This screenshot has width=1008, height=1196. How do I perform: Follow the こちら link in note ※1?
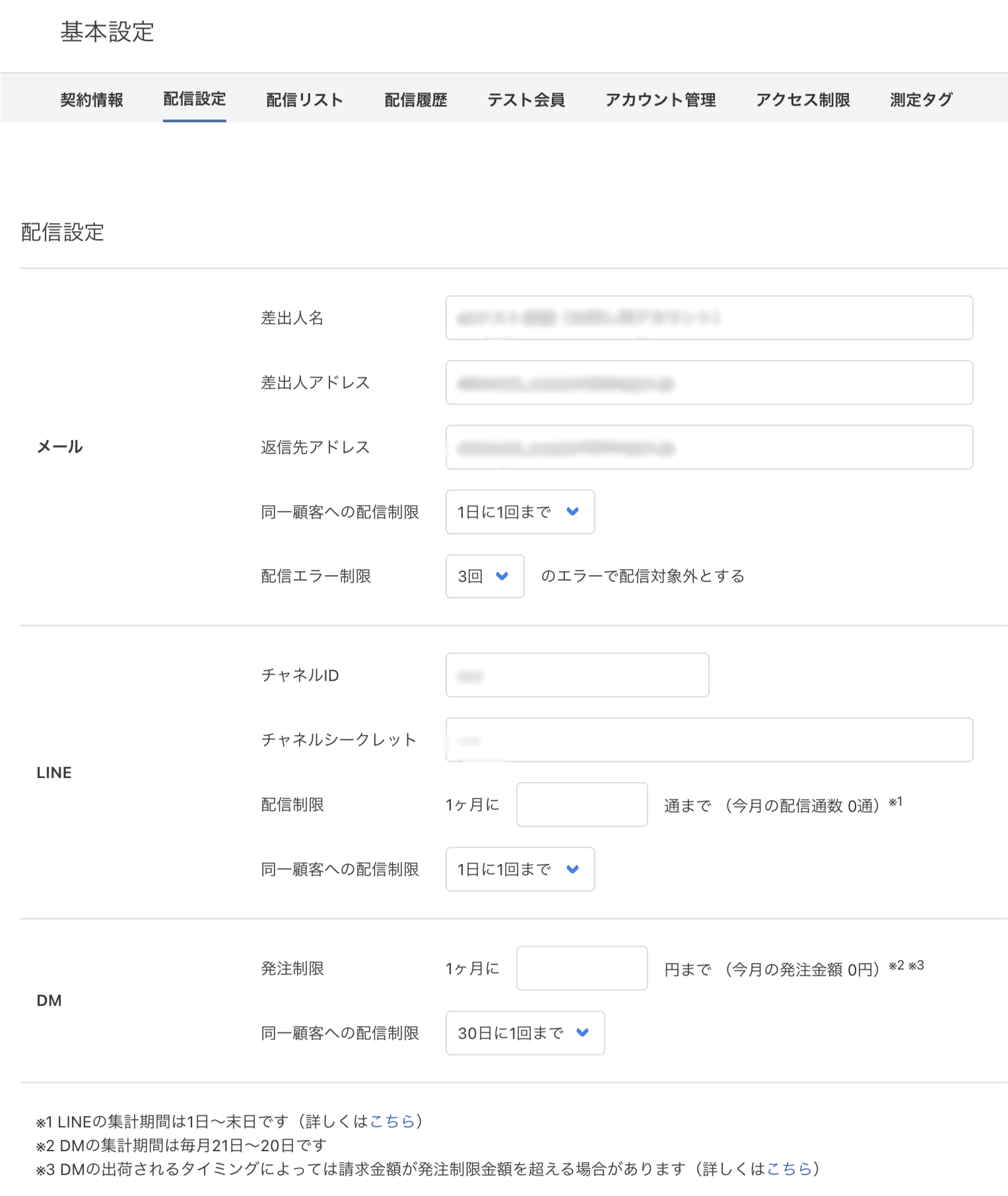point(392,1121)
